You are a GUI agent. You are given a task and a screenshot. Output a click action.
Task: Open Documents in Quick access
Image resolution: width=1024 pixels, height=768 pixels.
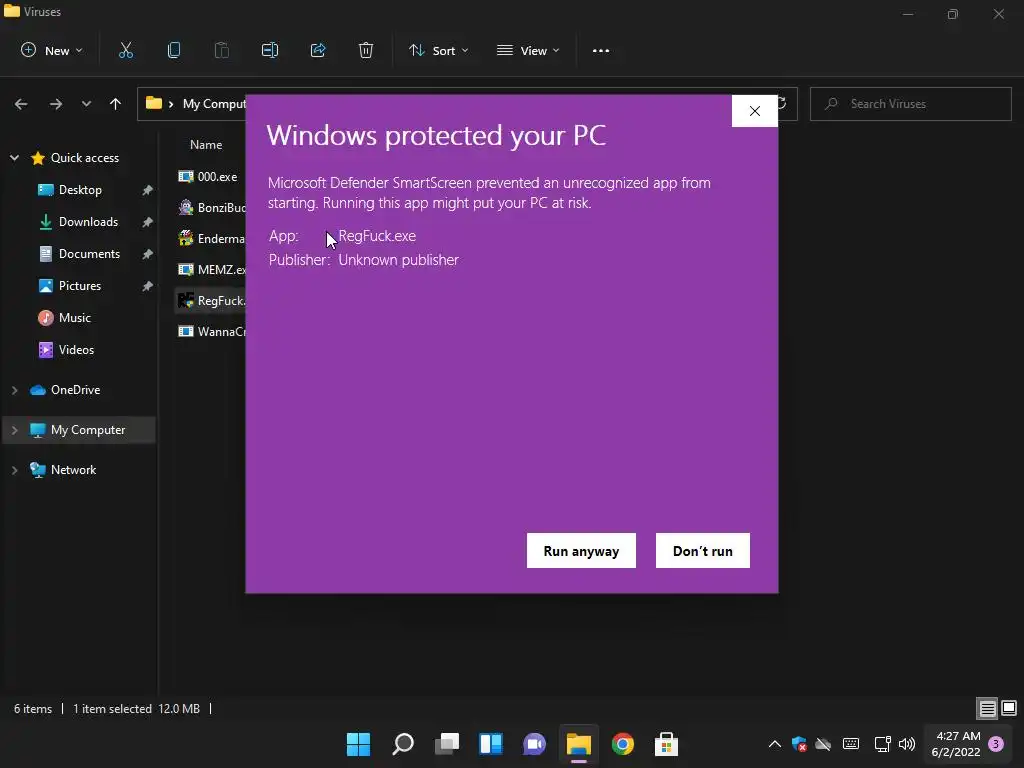click(89, 254)
